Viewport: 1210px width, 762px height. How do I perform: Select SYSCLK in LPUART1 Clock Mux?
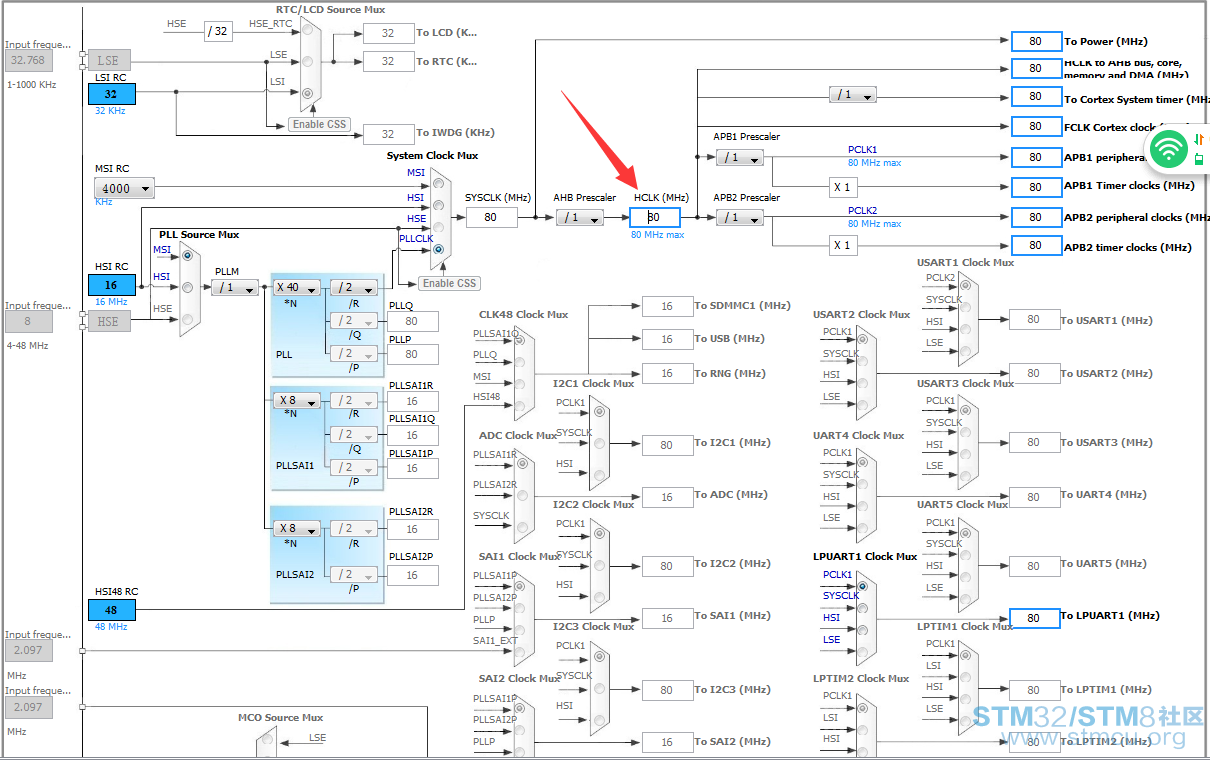(862, 606)
